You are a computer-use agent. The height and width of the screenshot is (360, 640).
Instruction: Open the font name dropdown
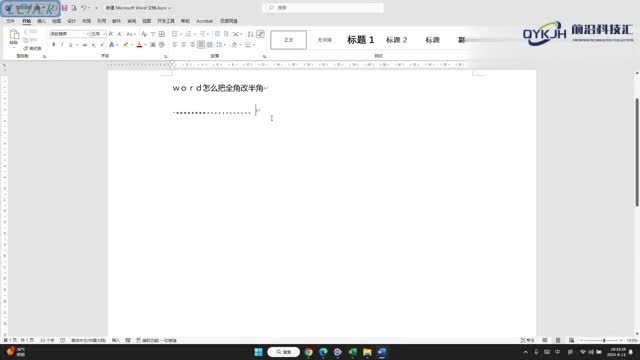[87, 34]
